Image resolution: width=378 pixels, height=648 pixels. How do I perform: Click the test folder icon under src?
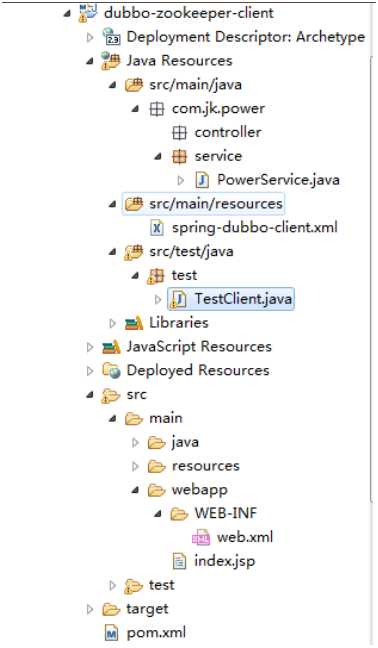133,586
